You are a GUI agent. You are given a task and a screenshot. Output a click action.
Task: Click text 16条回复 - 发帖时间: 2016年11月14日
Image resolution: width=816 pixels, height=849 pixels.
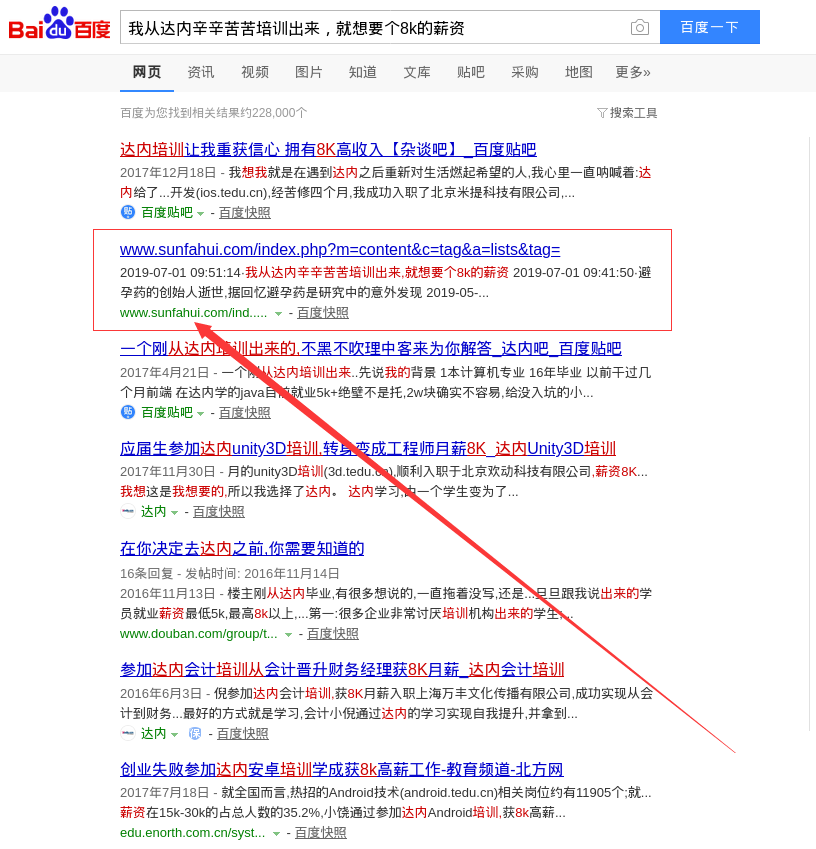click(230, 573)
